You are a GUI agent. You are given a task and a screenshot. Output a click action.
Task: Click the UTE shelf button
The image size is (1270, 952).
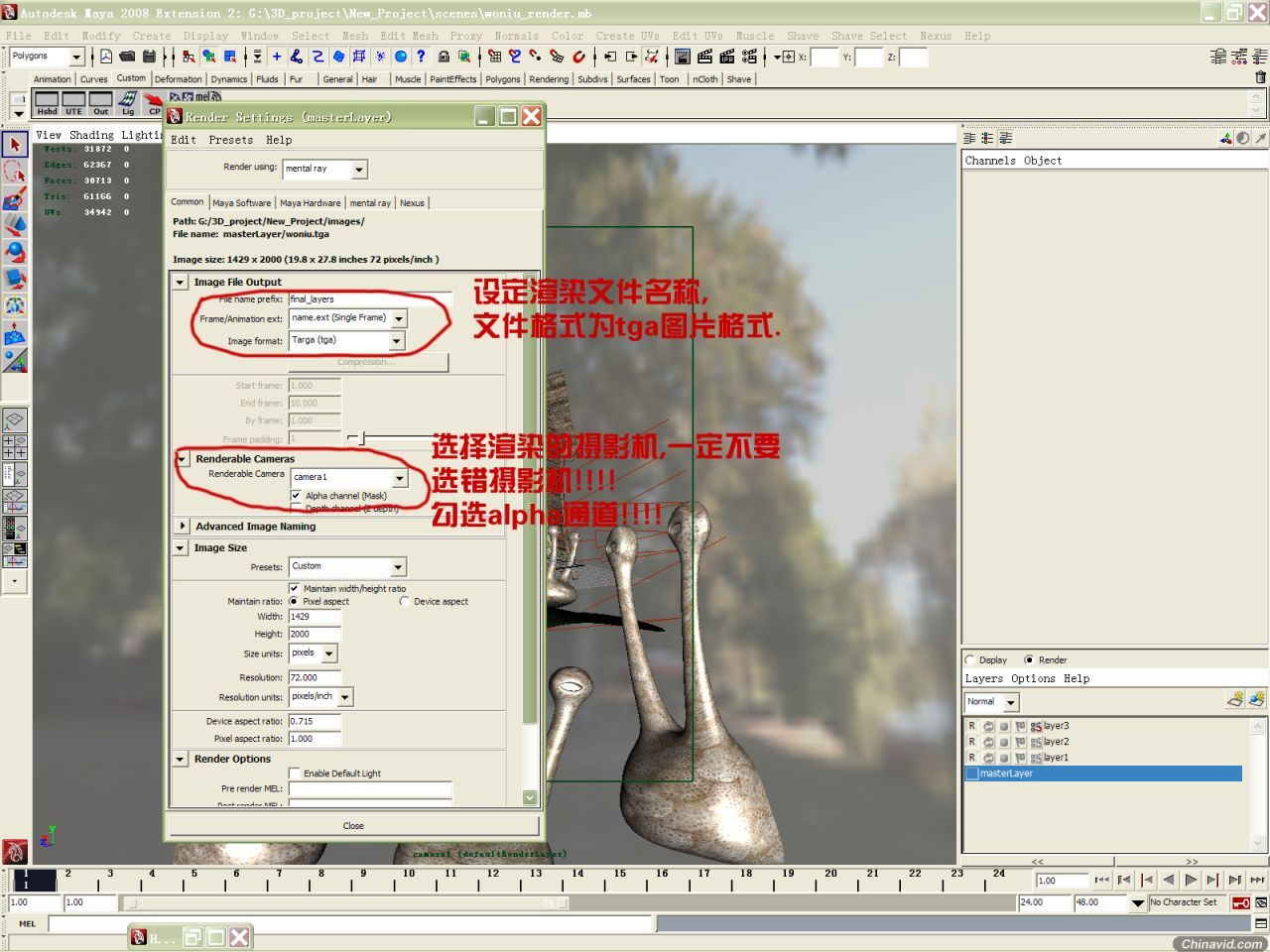[x=73, y=103]
